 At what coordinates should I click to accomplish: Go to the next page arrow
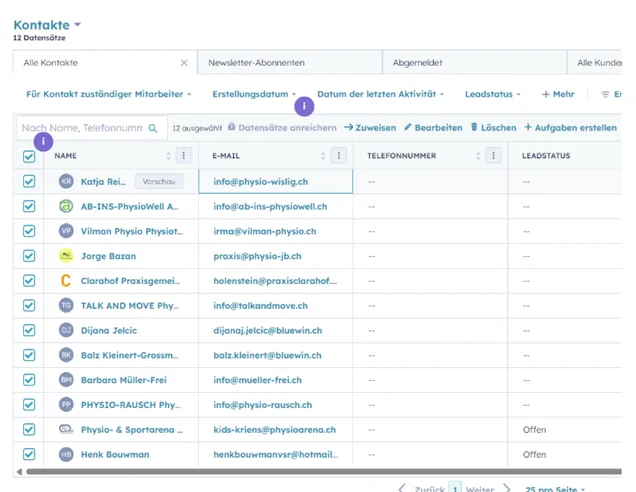(x=507, y=488)
